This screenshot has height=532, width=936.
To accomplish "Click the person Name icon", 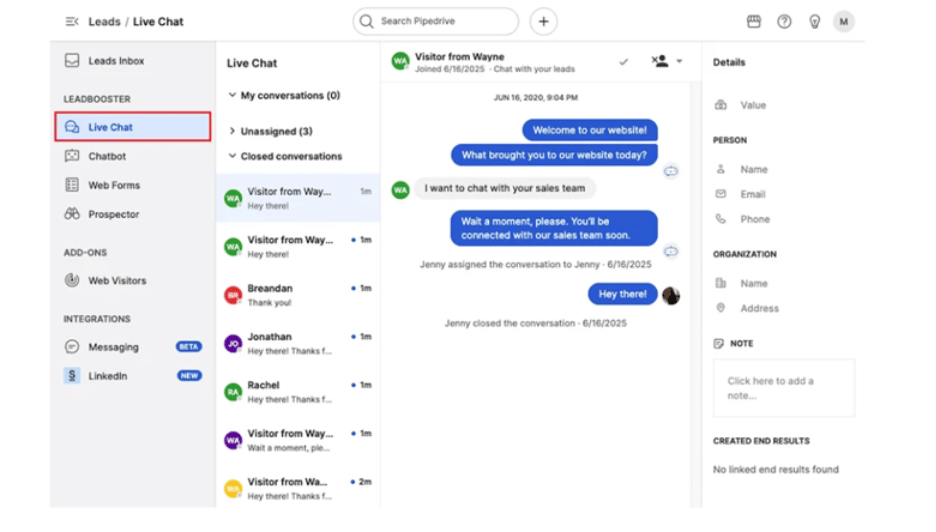I will (721, 170).
